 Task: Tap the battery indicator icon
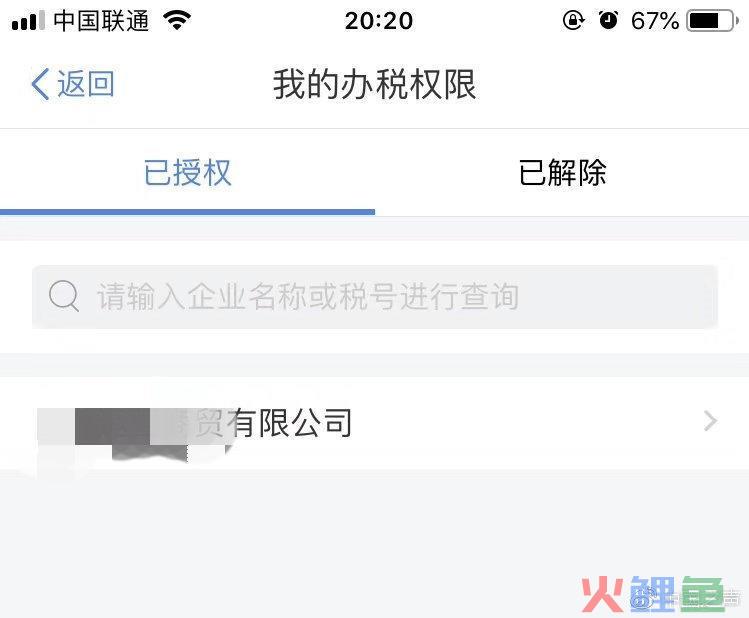[712, 21]
